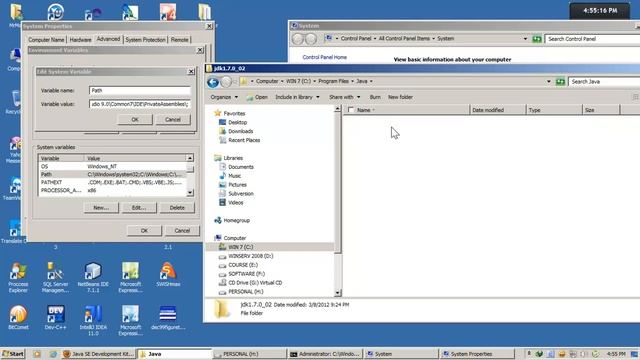Click refresh icon beside Java address bar
The image size is (640, 360).
click(x=560, y=82)
